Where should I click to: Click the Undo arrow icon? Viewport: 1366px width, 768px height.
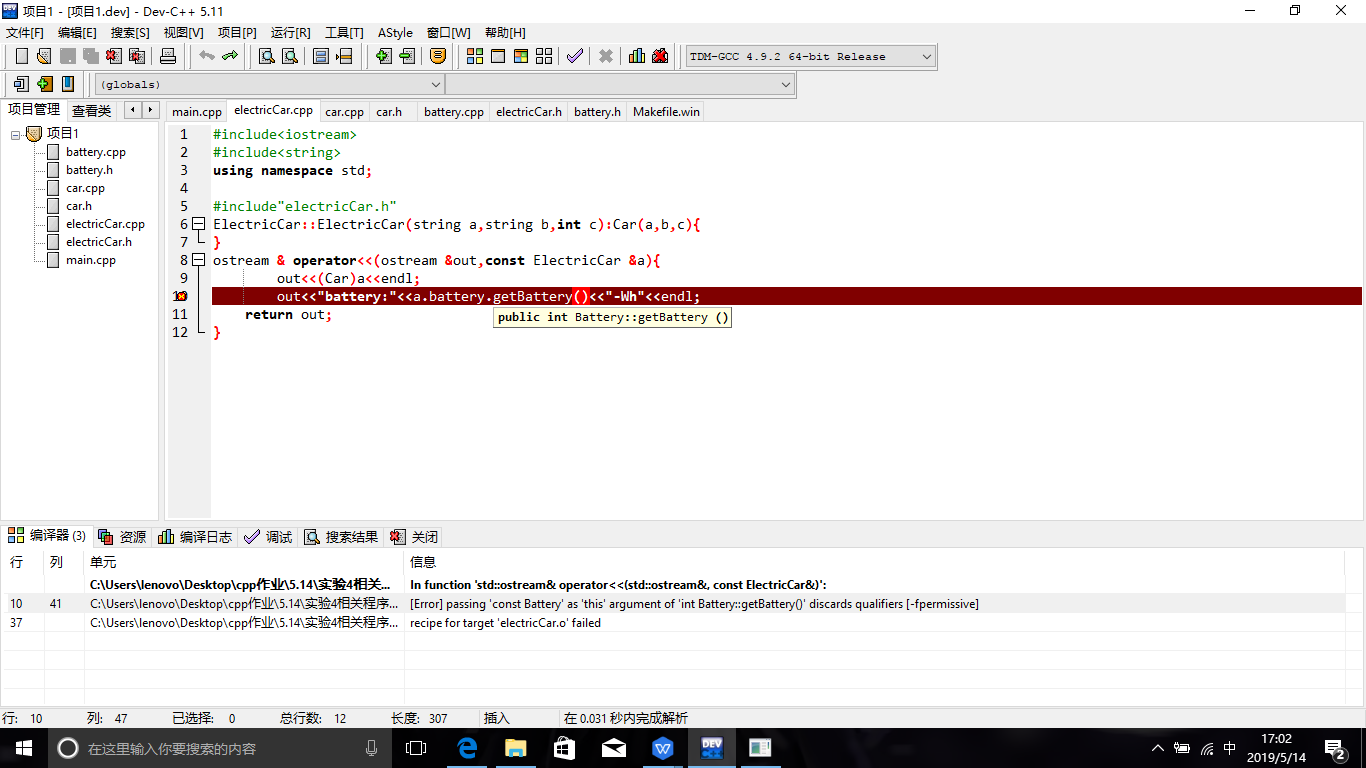207,56
